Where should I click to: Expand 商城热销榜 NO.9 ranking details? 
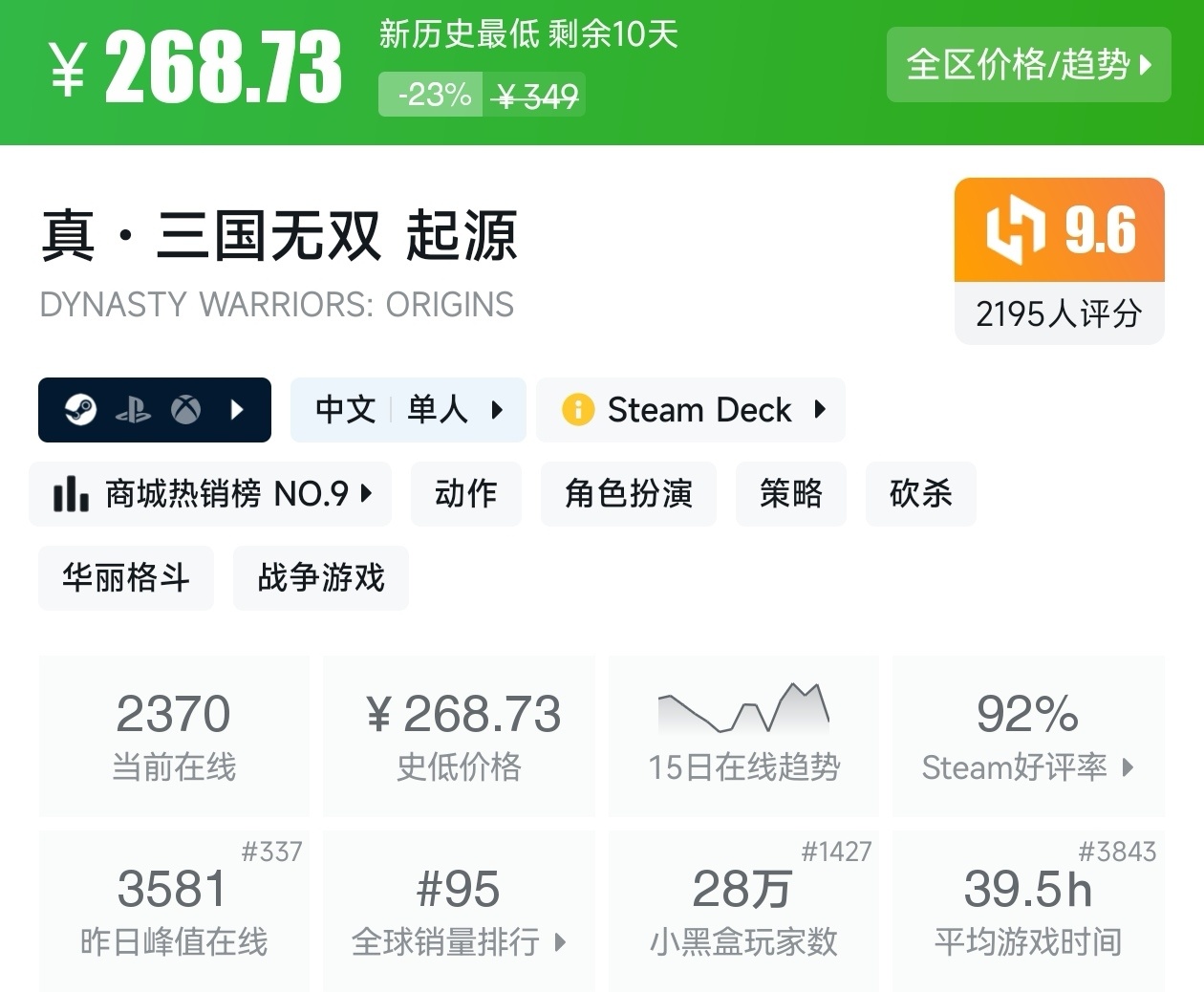click(x=366, y=494)
